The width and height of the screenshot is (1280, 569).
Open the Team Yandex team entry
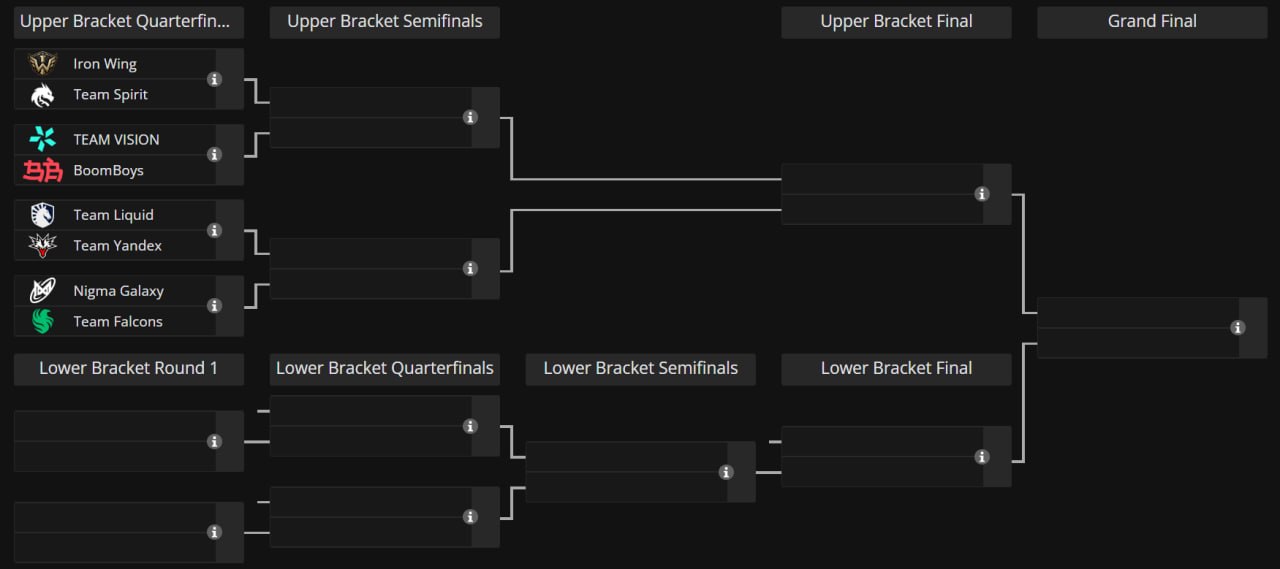(x=115, y=245)
